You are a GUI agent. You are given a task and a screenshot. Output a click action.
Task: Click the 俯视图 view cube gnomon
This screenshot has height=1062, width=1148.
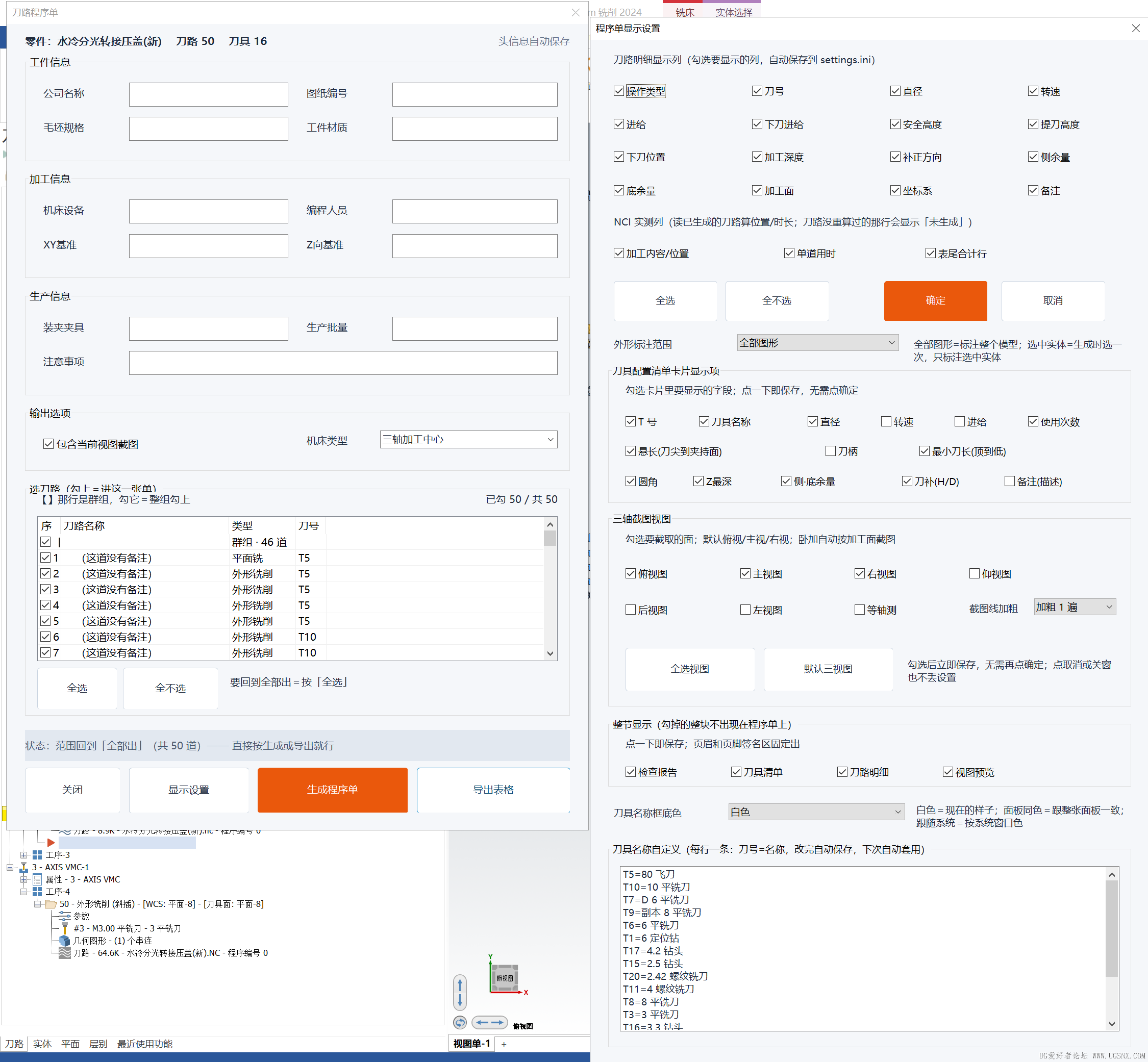(505, 977)
